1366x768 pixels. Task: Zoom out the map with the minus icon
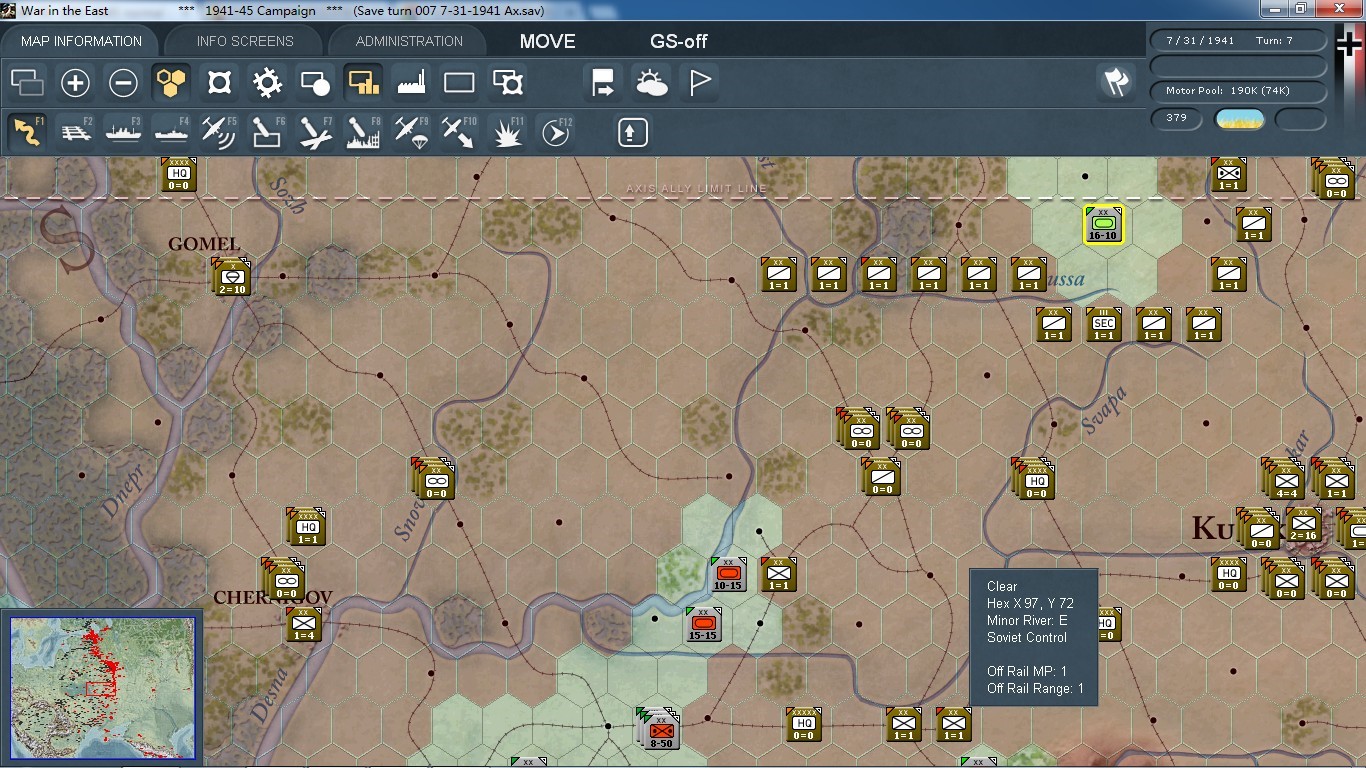pyautogui.click(x=123, y=83)
